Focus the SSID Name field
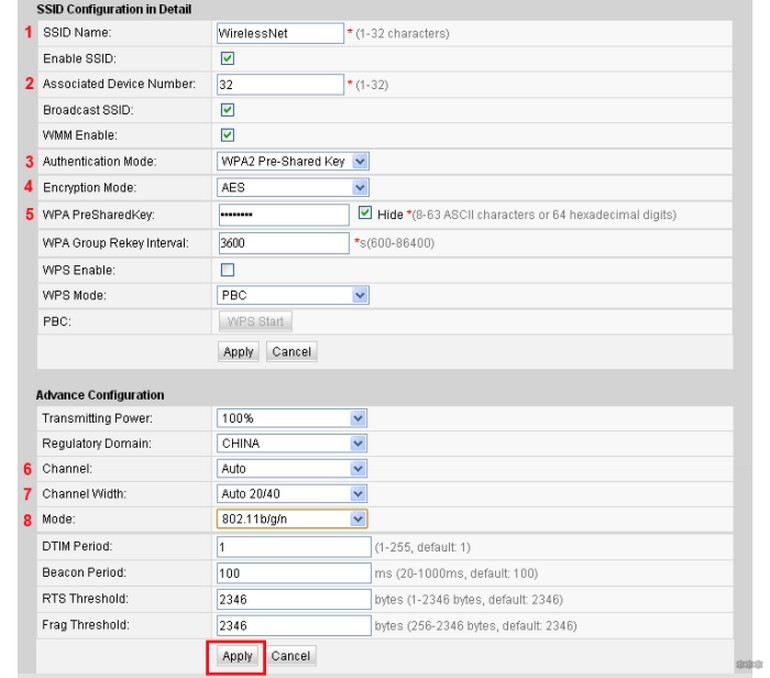This screenshot has height=678, width=770. (x=280, y=33)
